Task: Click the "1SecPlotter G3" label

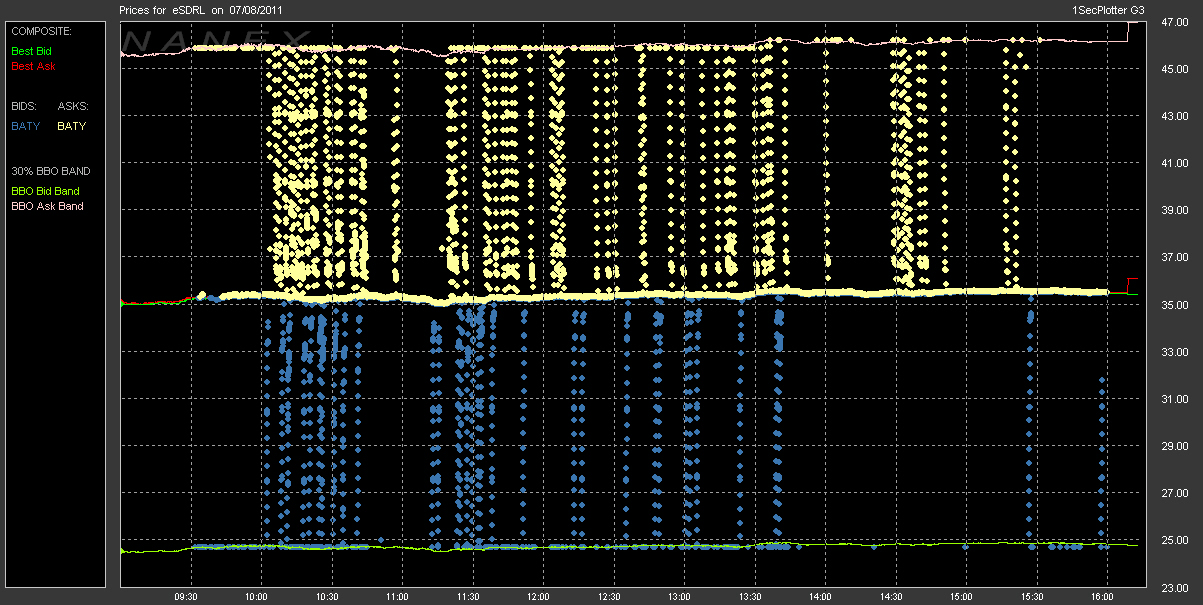Action: click(x=1107, y=9)
